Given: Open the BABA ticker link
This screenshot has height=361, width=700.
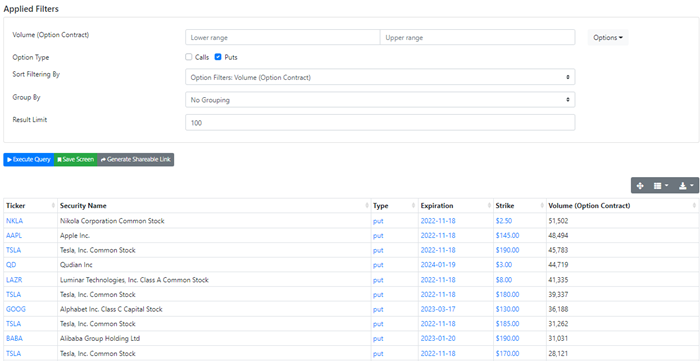Looking at the screenshot, I should tap(14, 338).
